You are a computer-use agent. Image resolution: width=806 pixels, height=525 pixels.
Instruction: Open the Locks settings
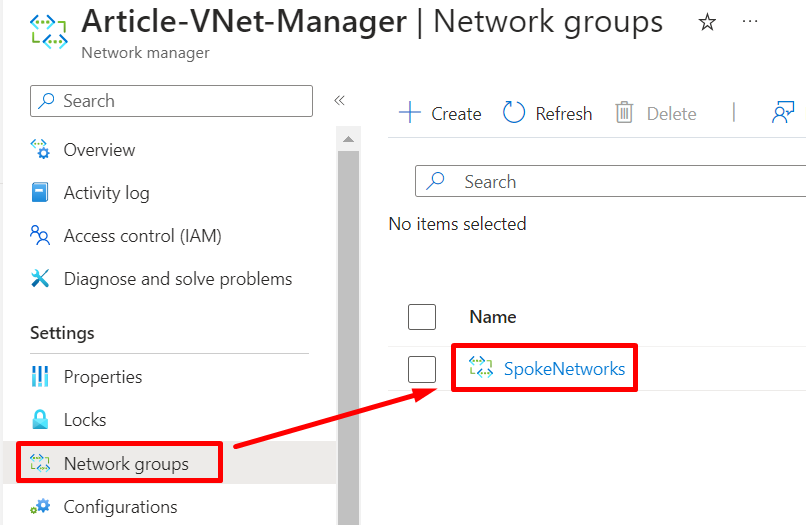[x=85, y=420]
